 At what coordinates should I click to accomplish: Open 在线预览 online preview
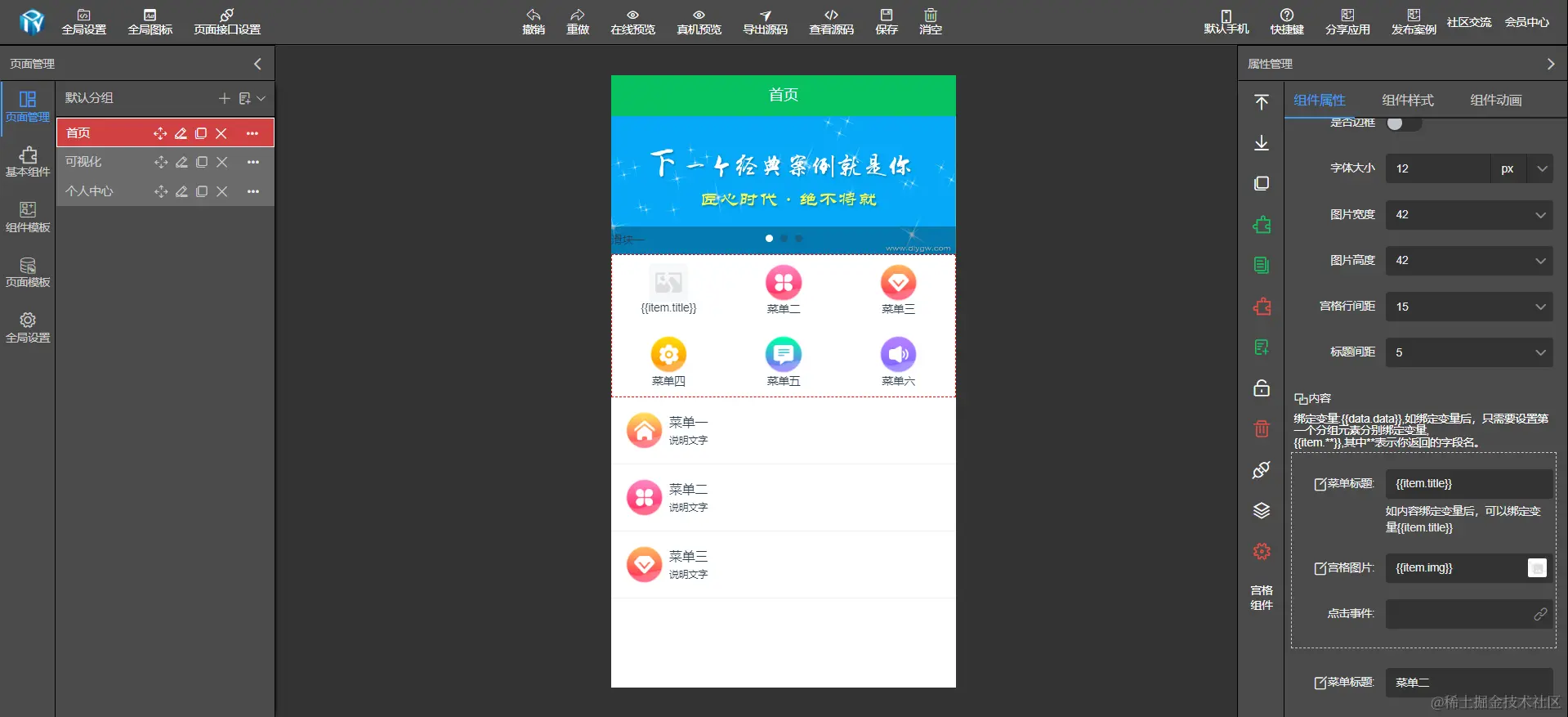tap(632, 22)
